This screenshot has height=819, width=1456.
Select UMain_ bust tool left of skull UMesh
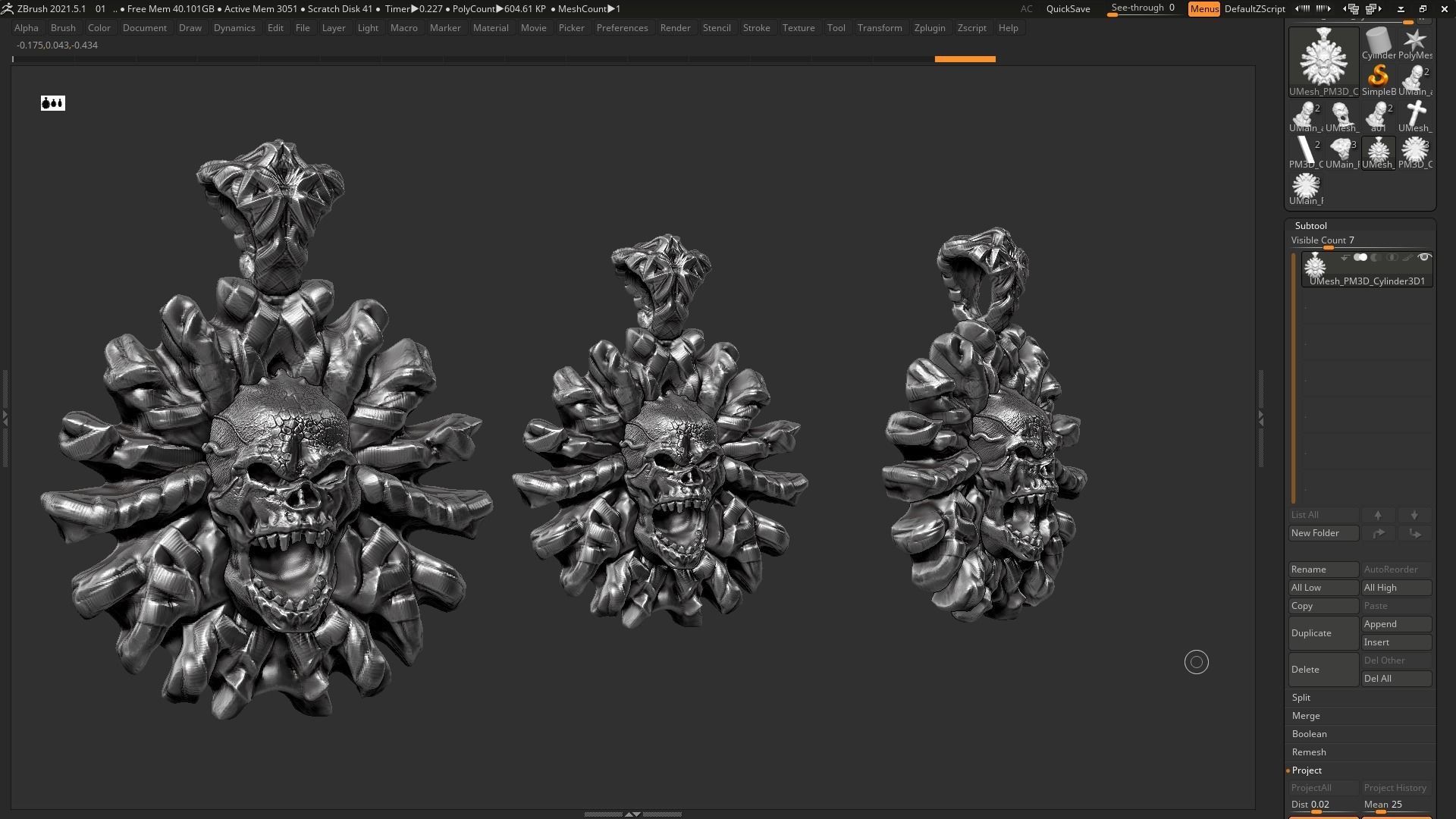[x=1306, y=116]
